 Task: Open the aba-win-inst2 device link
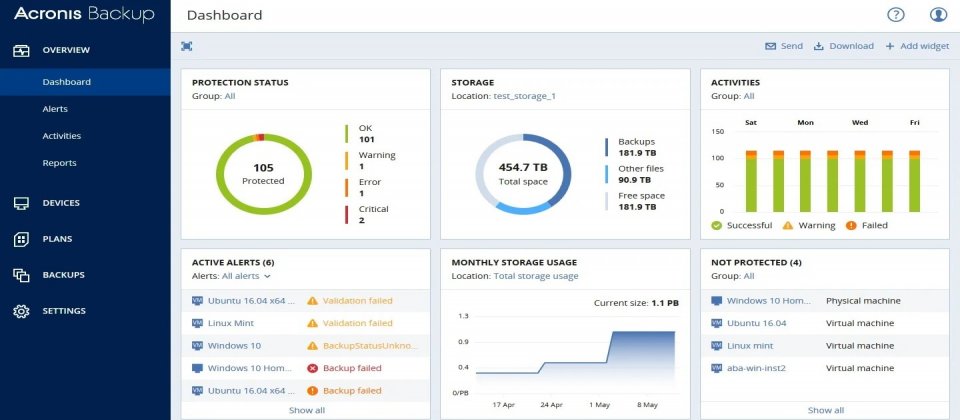(756, 368)
